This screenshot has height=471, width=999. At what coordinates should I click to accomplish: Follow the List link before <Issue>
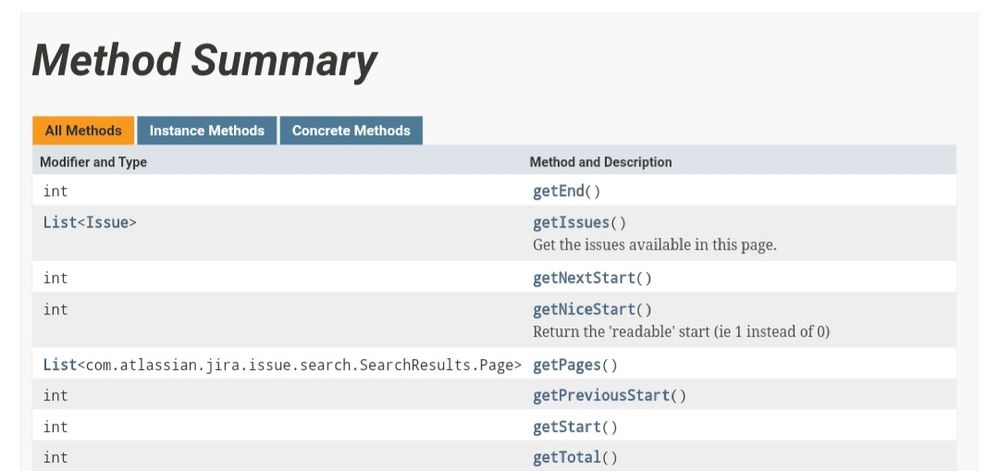point(60,222)
